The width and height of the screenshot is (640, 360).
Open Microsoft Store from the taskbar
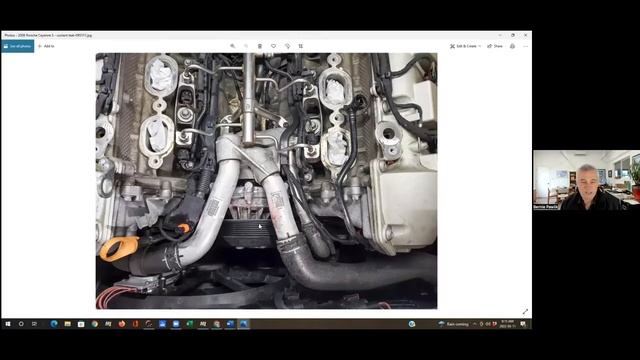[81, 324]
